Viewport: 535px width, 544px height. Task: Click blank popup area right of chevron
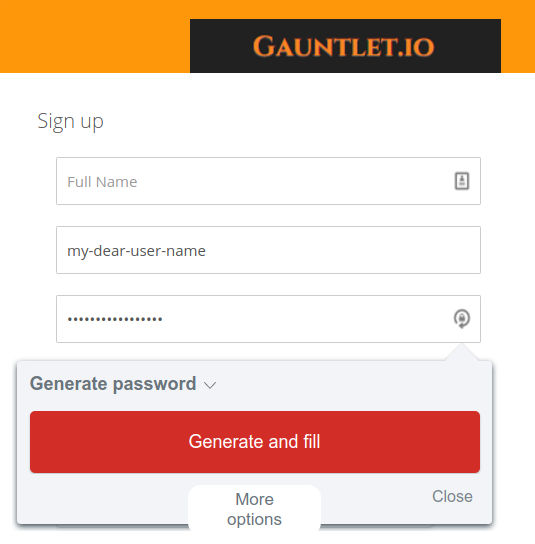click(x=347, y=384)
